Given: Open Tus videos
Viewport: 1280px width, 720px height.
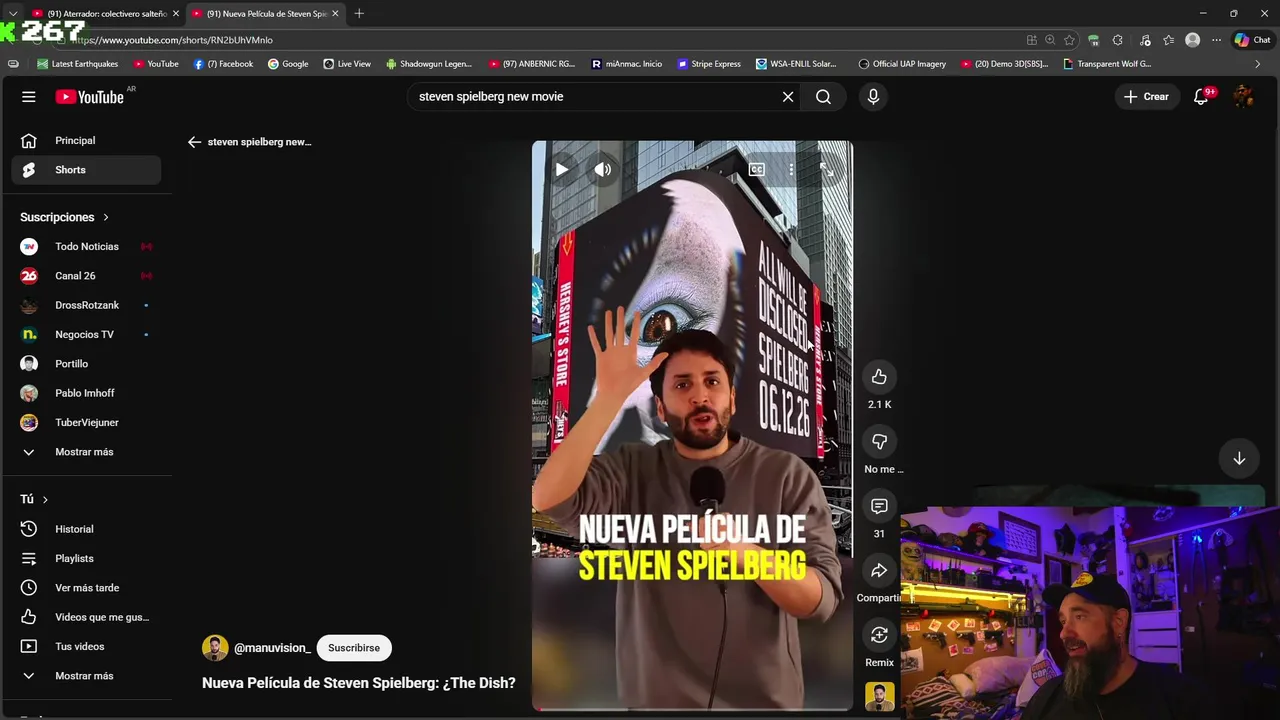Looking at the screenshot, I should coord(86,647).
